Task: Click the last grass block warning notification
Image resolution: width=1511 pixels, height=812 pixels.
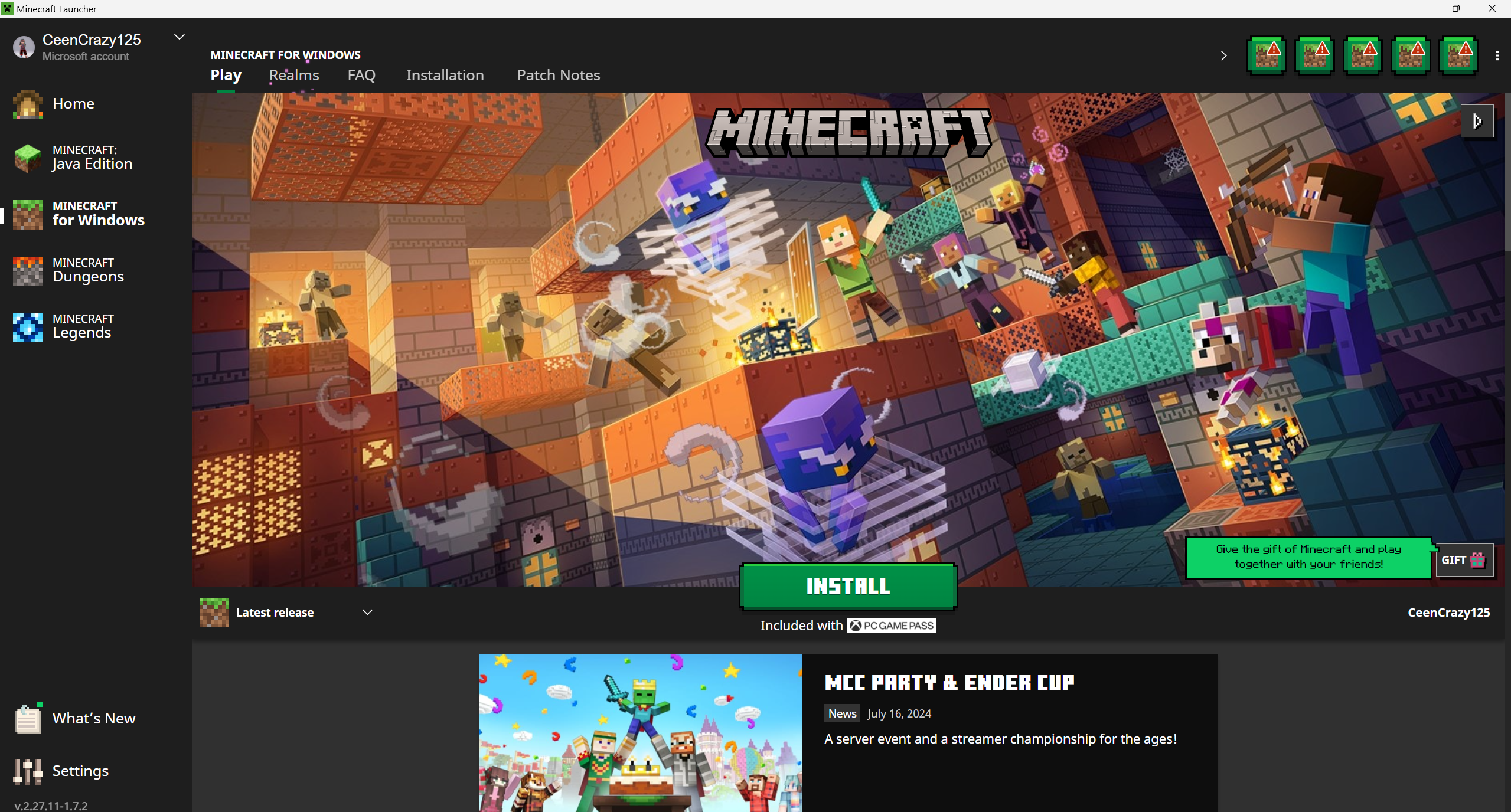Action: coord(1458,55)
